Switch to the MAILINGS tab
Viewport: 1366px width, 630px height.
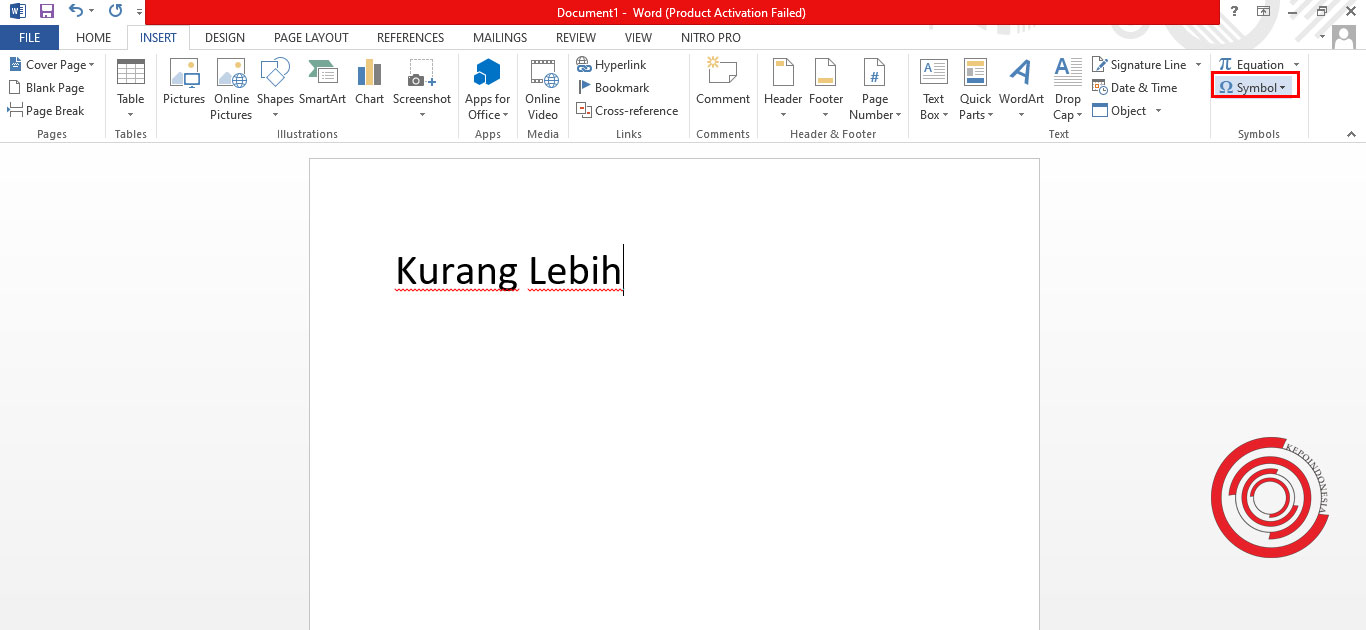[500, 37]
